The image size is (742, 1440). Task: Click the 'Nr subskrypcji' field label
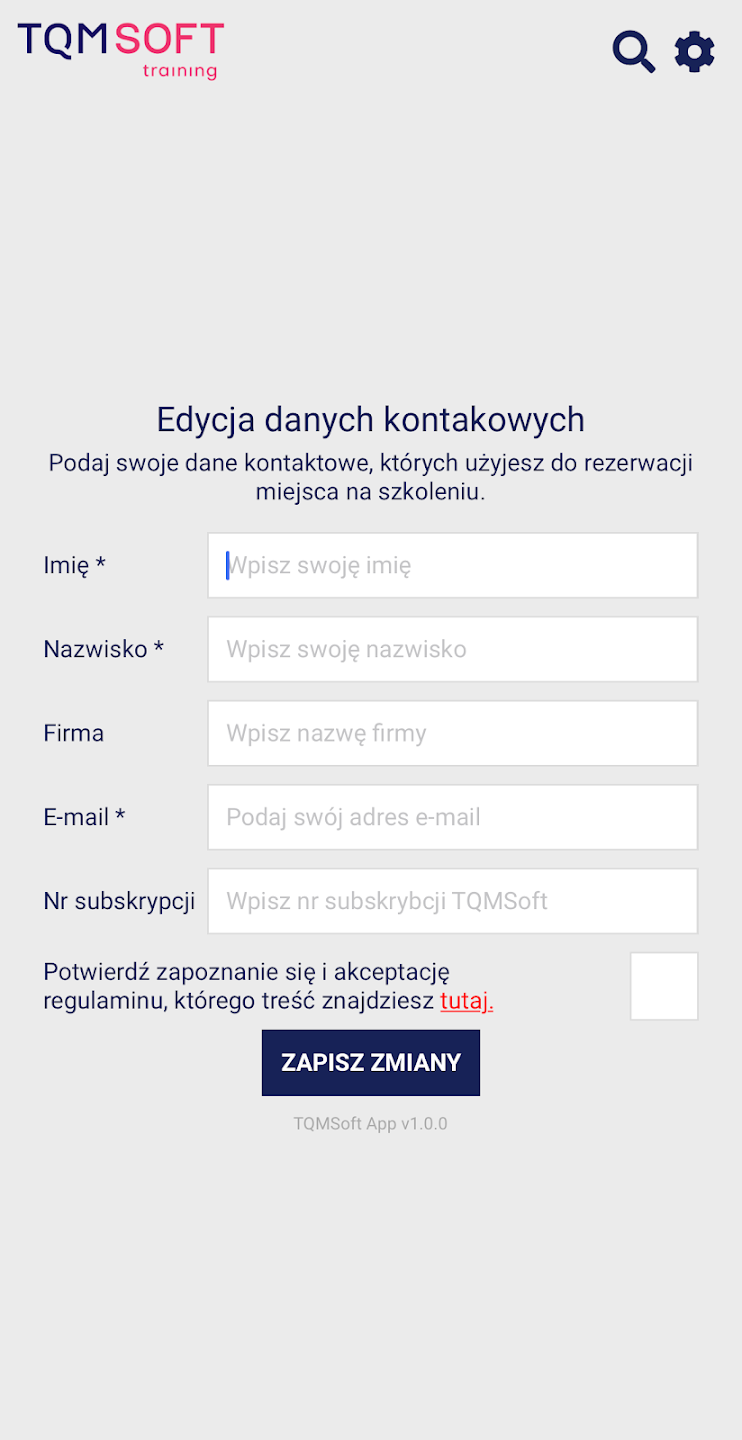(120, 901)
